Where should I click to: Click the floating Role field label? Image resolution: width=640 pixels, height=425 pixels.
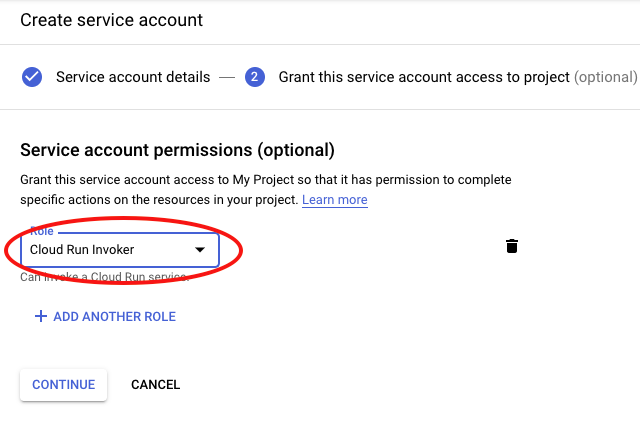pos(41,231)
